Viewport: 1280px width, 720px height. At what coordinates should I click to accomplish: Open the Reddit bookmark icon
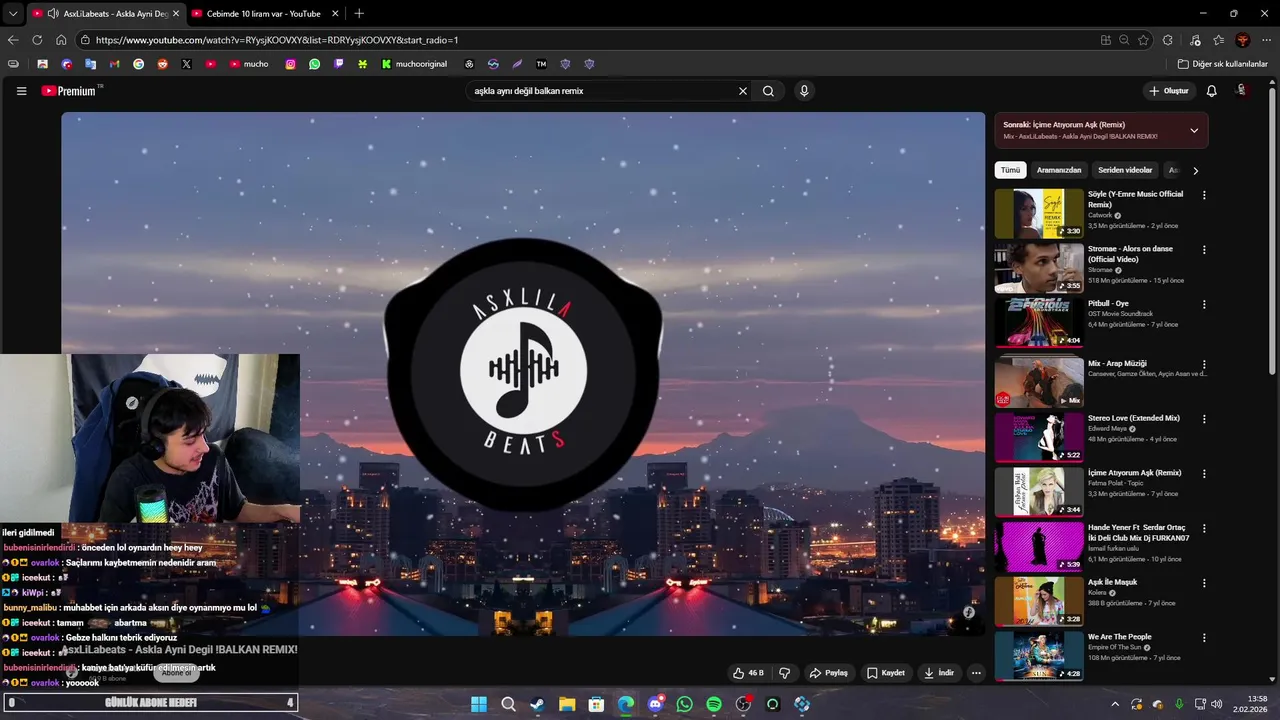(x=162, y=64)
